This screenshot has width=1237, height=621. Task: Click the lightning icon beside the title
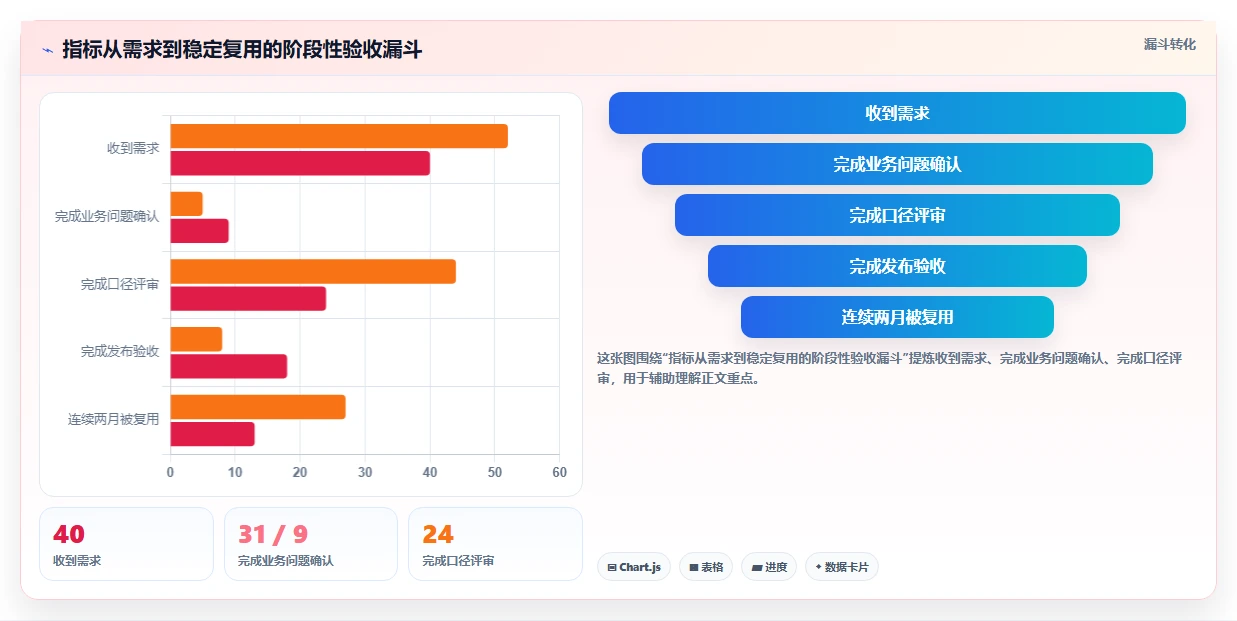click(48, 50)
